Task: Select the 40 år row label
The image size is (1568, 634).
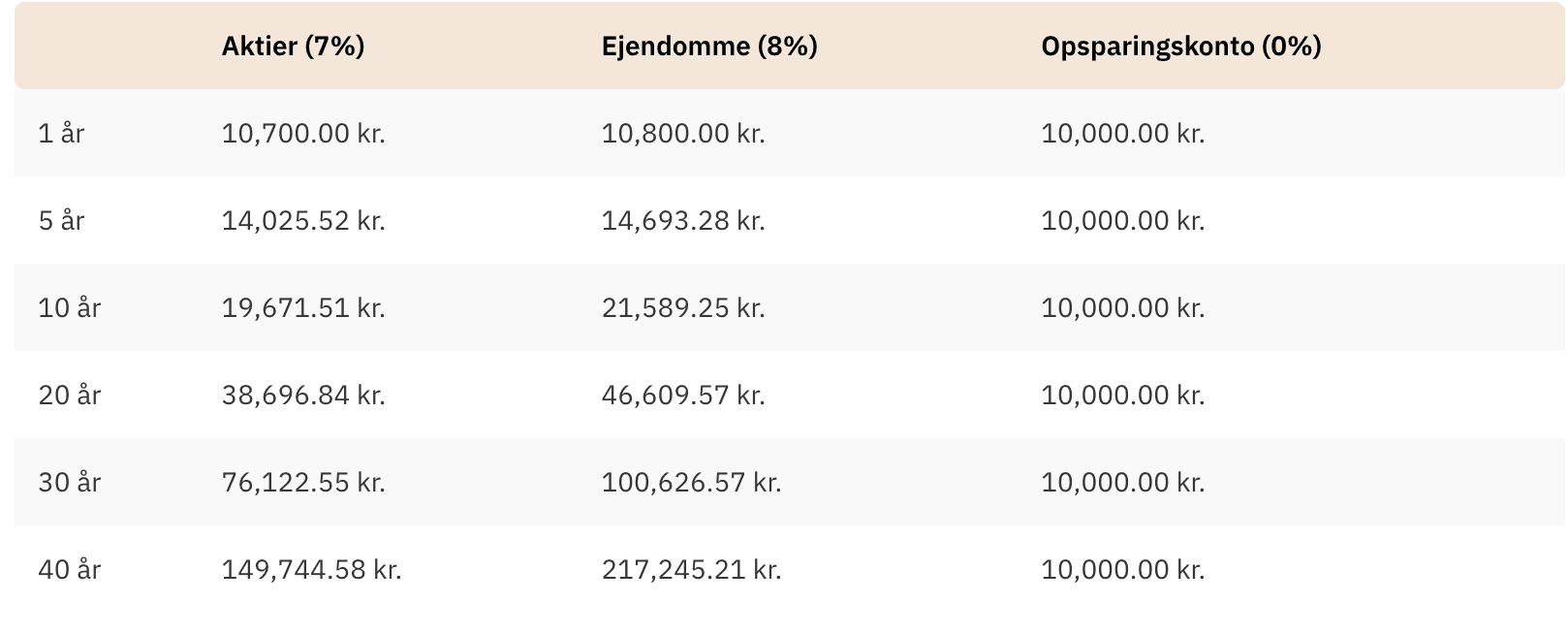Action: [70, 570]
